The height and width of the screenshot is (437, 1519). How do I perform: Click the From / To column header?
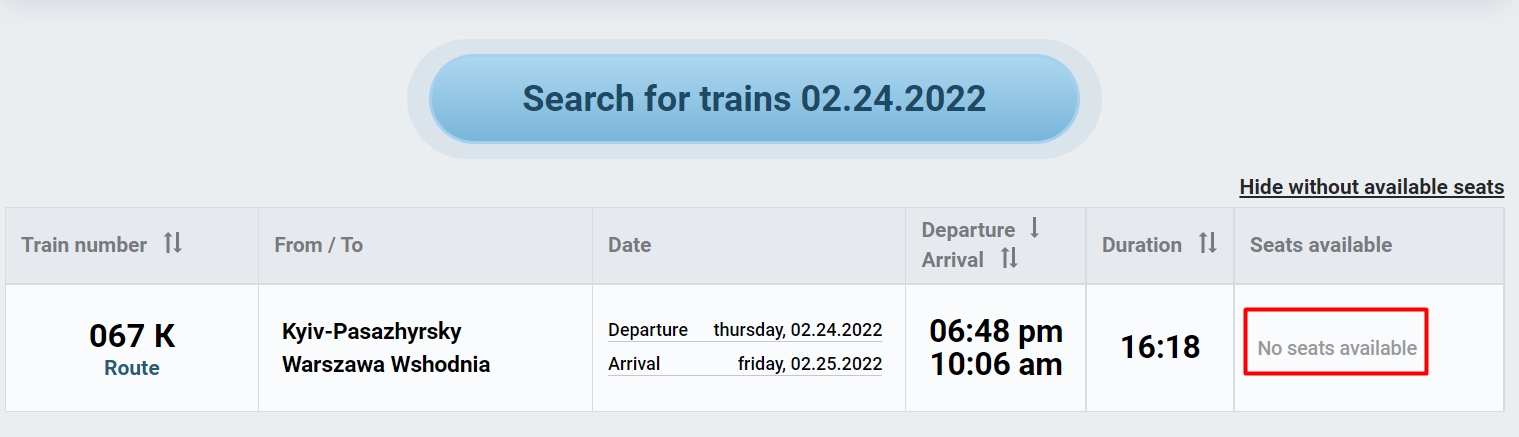pos(318,245)
